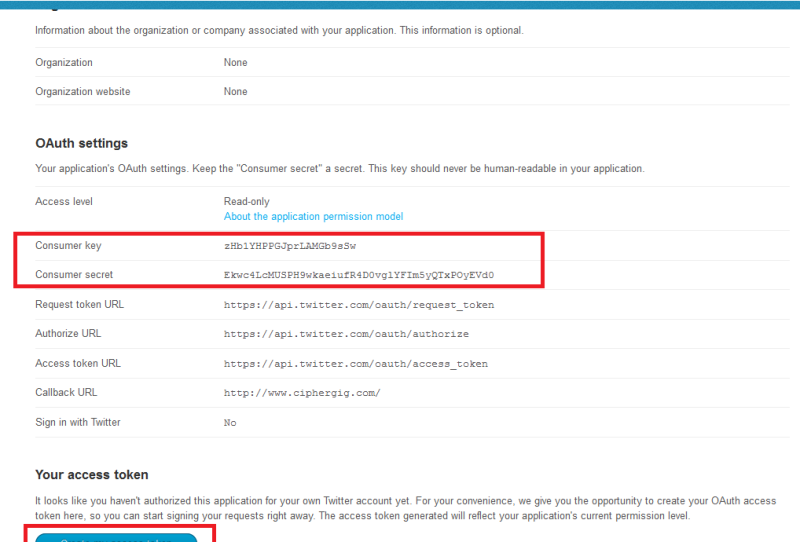Click the 'Authorize URL' label
This screenshot has height=542, width=800.
coord(68,333)
